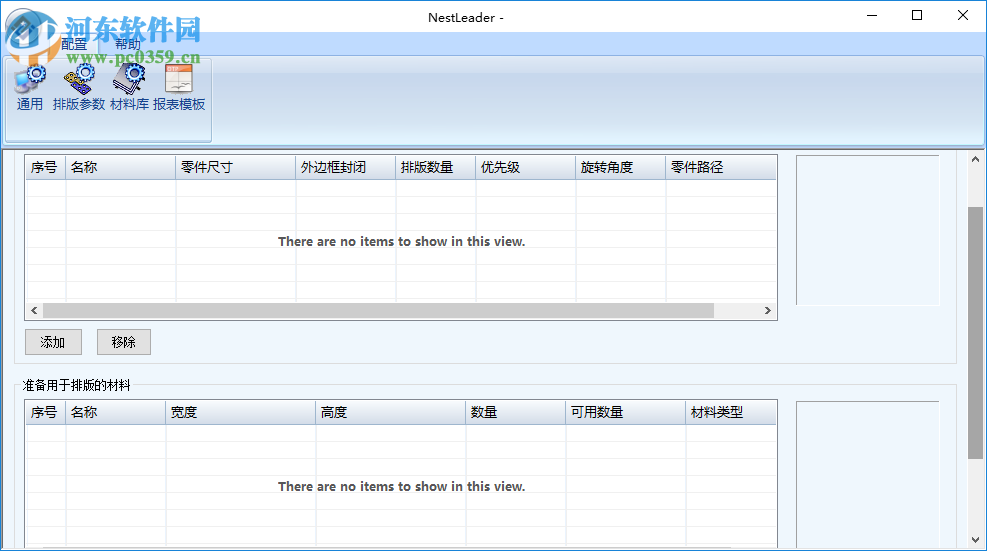Click the main vertical scrollbar thumb
This screenshot has width=987, height=551.
coord(975,332)
